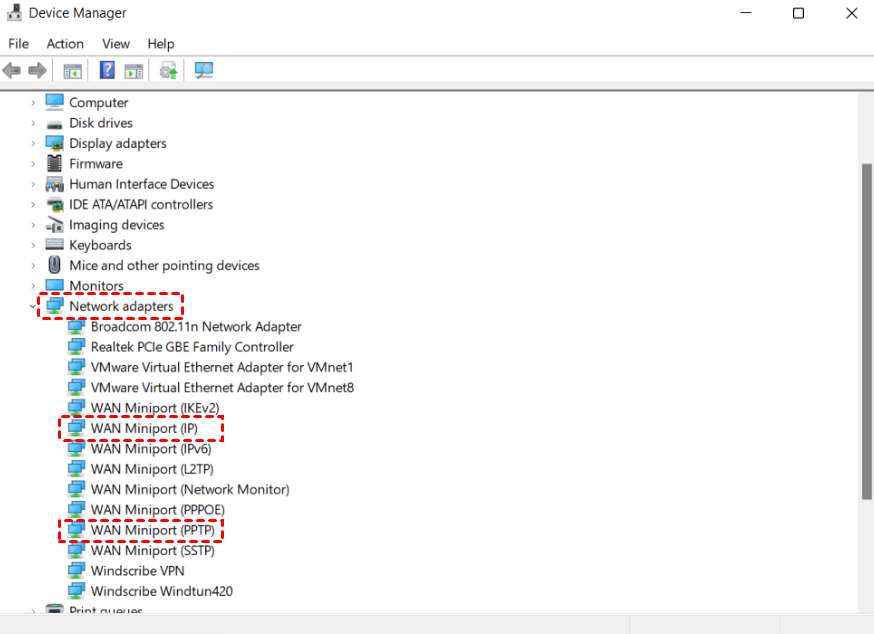
Task: Click the Device Manager title bar icon
Action: coord(14,12)
